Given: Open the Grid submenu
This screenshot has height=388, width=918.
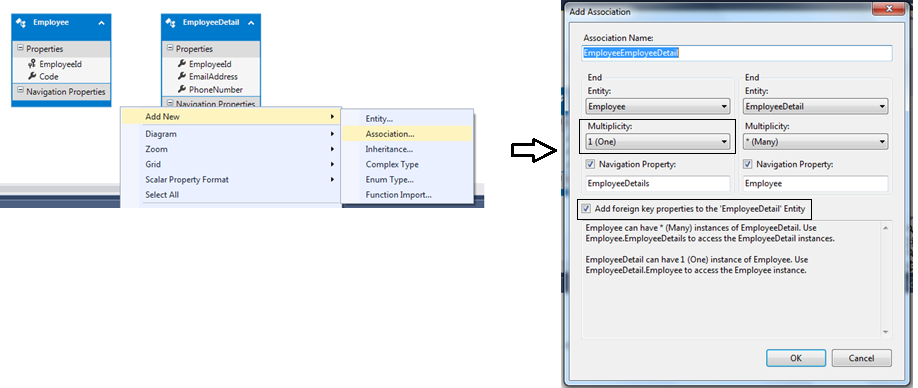Looking at the screenshot, I should coord(230,164).
